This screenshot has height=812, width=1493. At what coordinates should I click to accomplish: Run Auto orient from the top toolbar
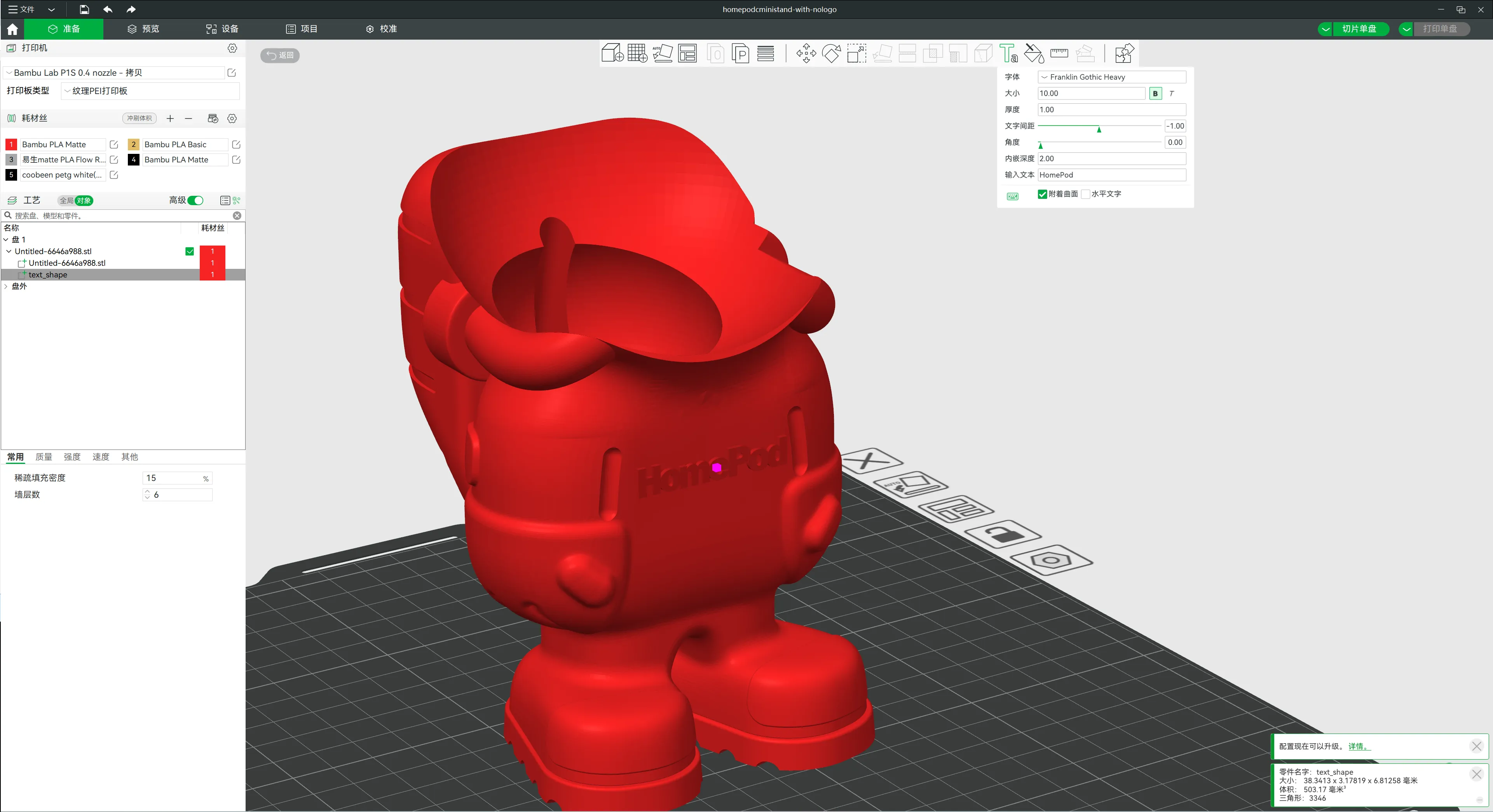coord(663,53)
